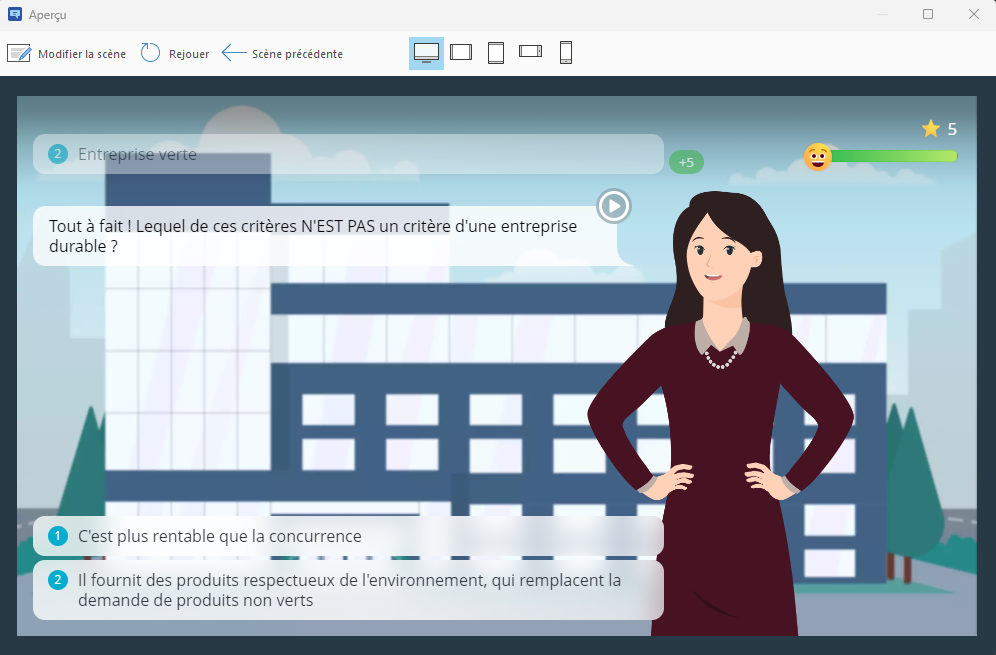Switch to tablet landscape preview
The image size is (996, 655).
click(461, 52)
